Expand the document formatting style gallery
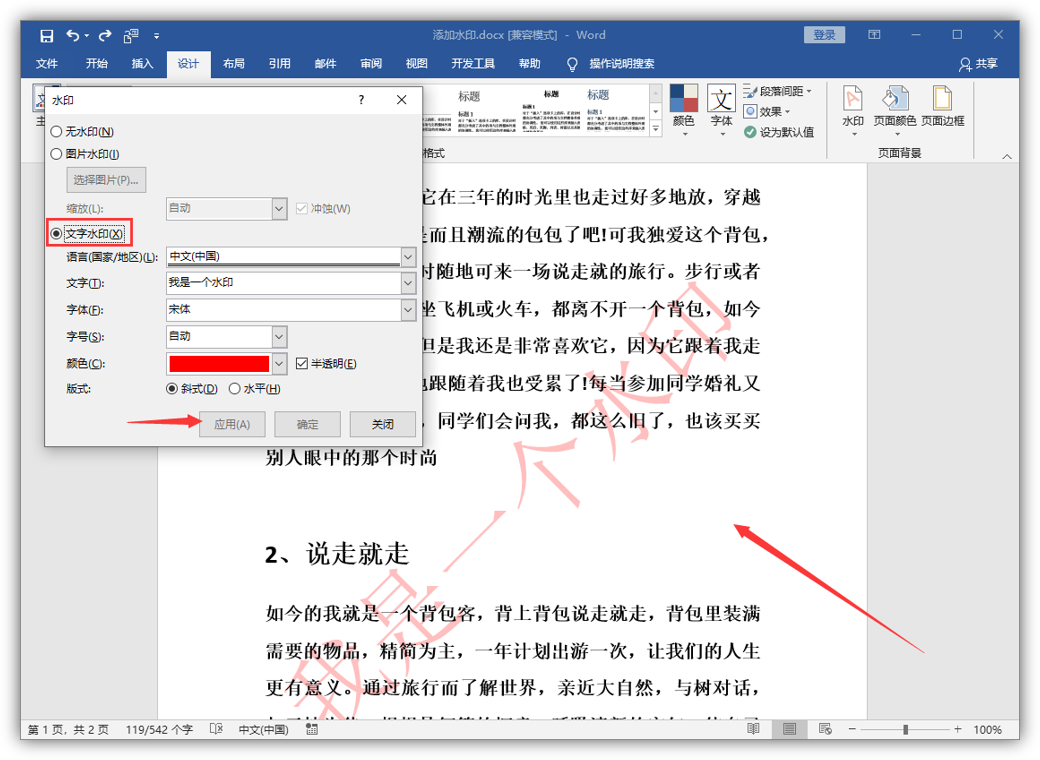The height and width of the screenshot is (760, 1040). coord(655,129)
